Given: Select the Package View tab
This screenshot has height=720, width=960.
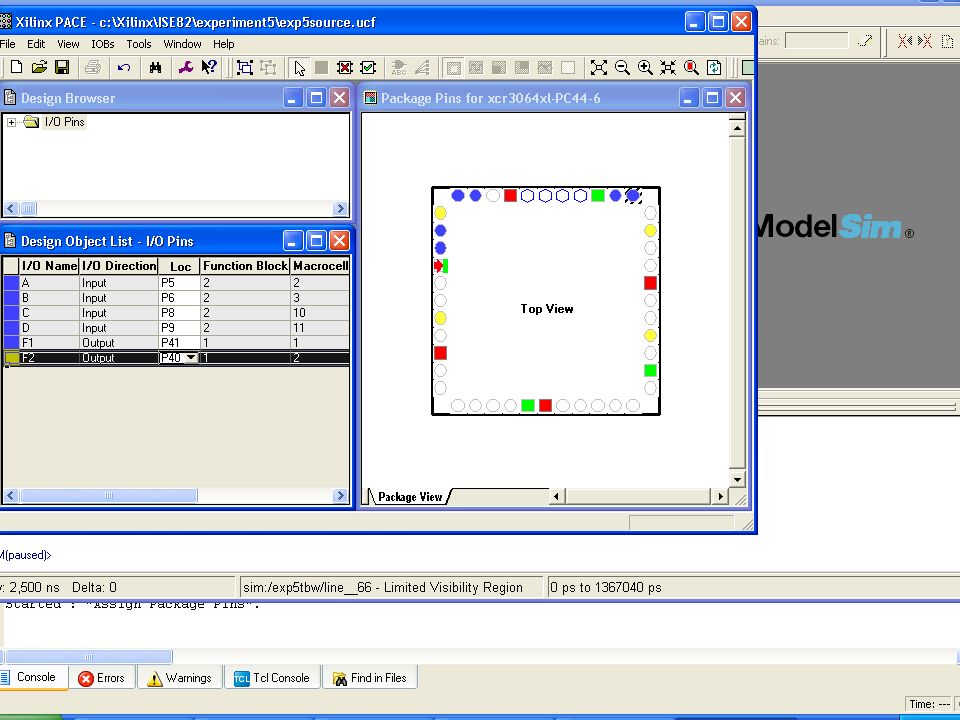Looking at the screenshot, I should click(410, 497).
